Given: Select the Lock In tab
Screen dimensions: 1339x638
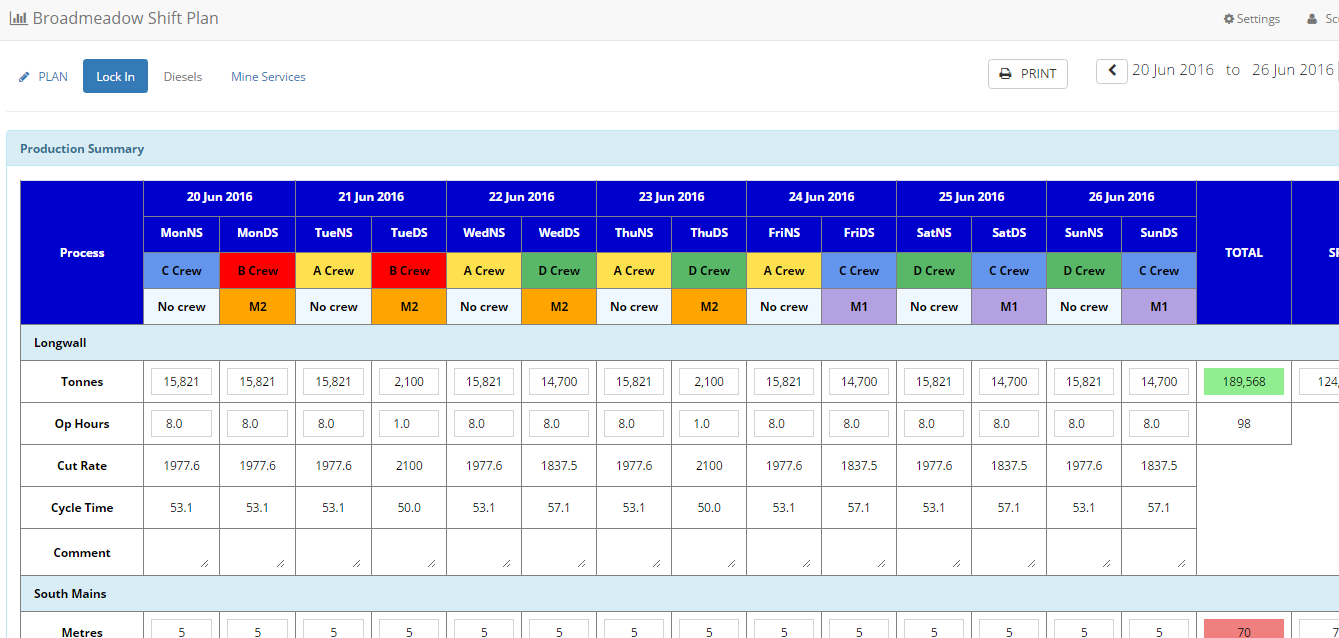Looking at the screenshot, I should pyautogui.click(x=115, y=77).
